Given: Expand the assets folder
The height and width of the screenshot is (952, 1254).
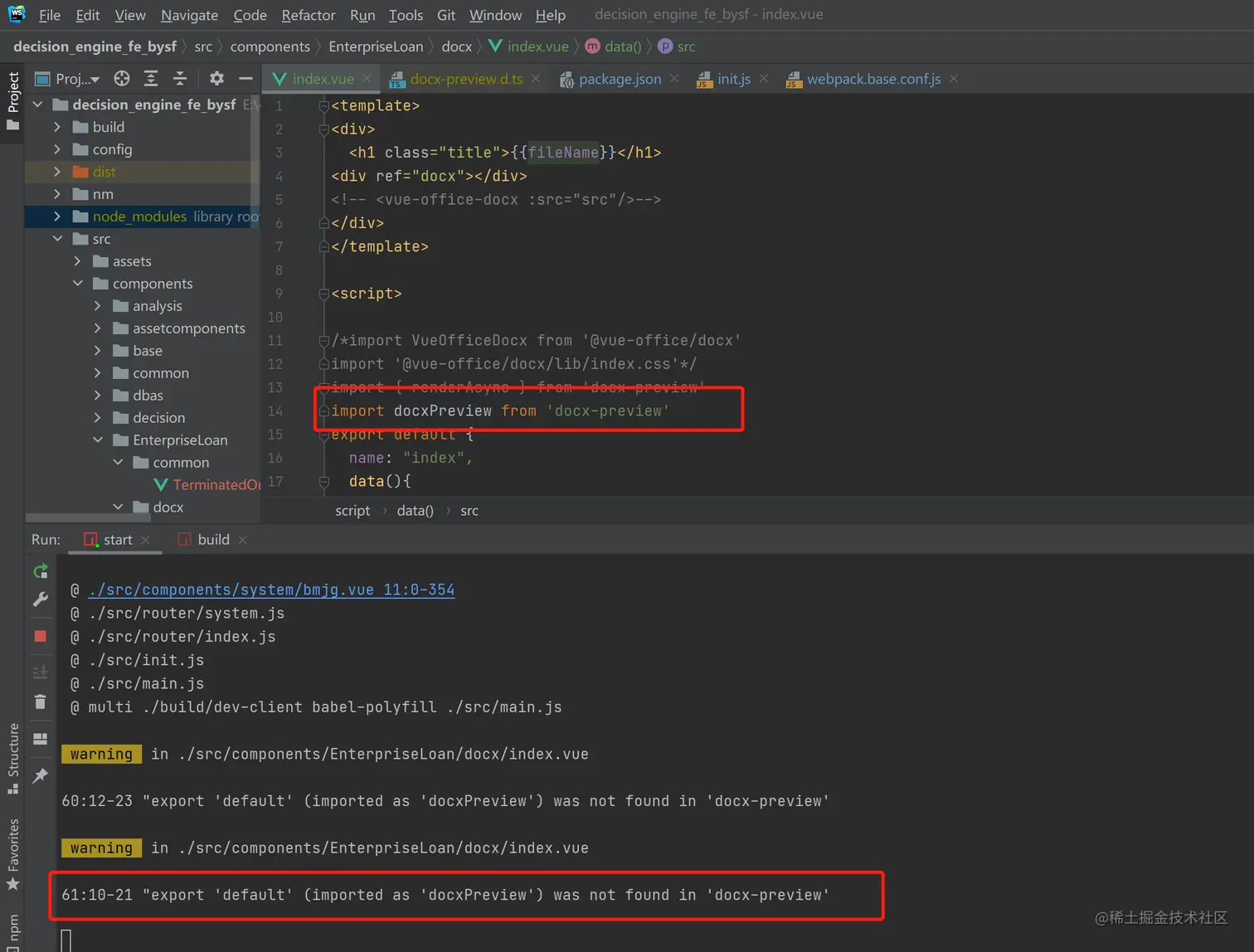Looking at the screenshot, I should pyautogui.click(x=77, y=261).
